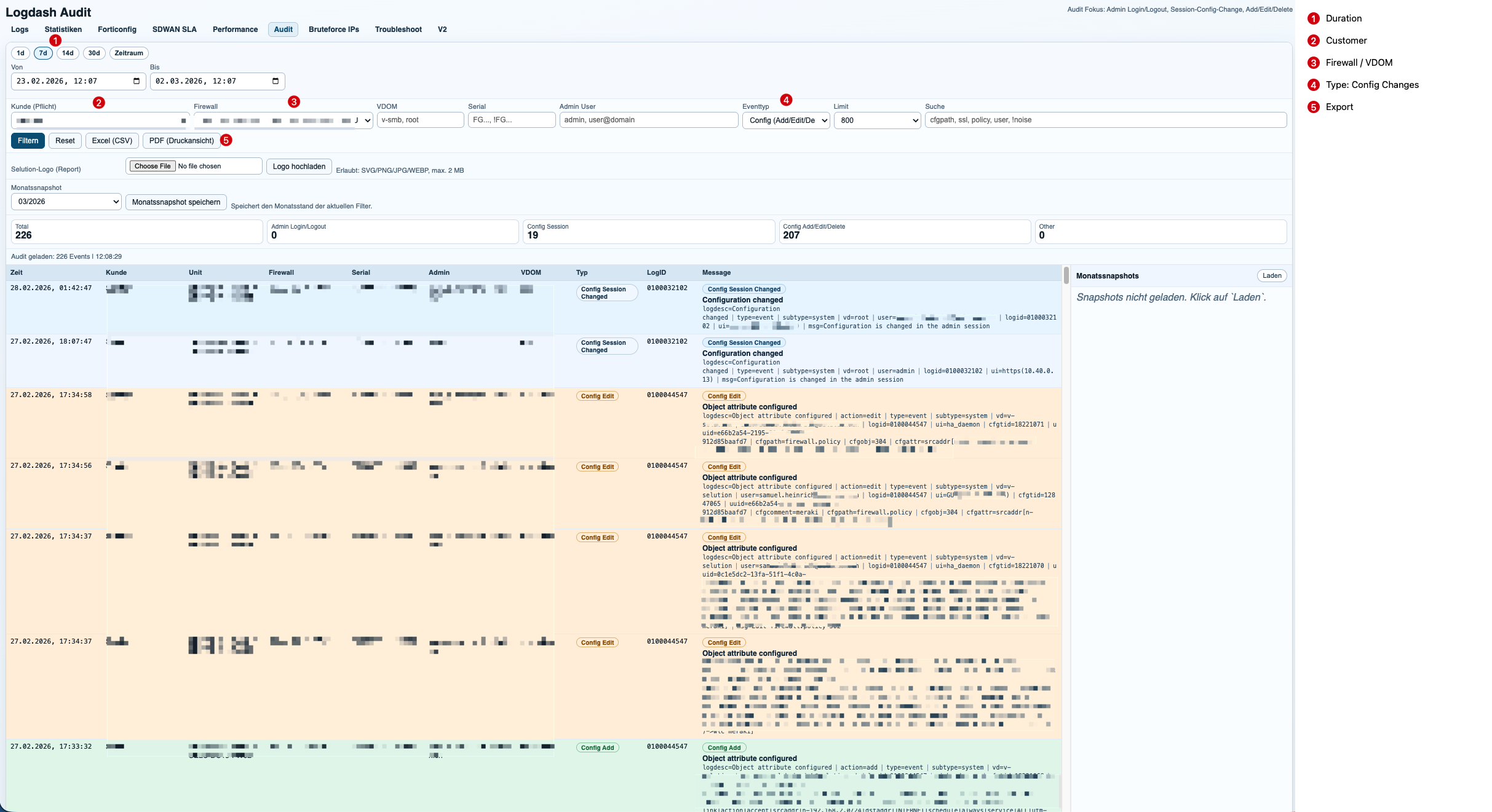The width and height of the screenshot is (1492, 812).
Task: Open calendar picker in Bis date field
Action: pyautogui.click(x=276, y=81)
